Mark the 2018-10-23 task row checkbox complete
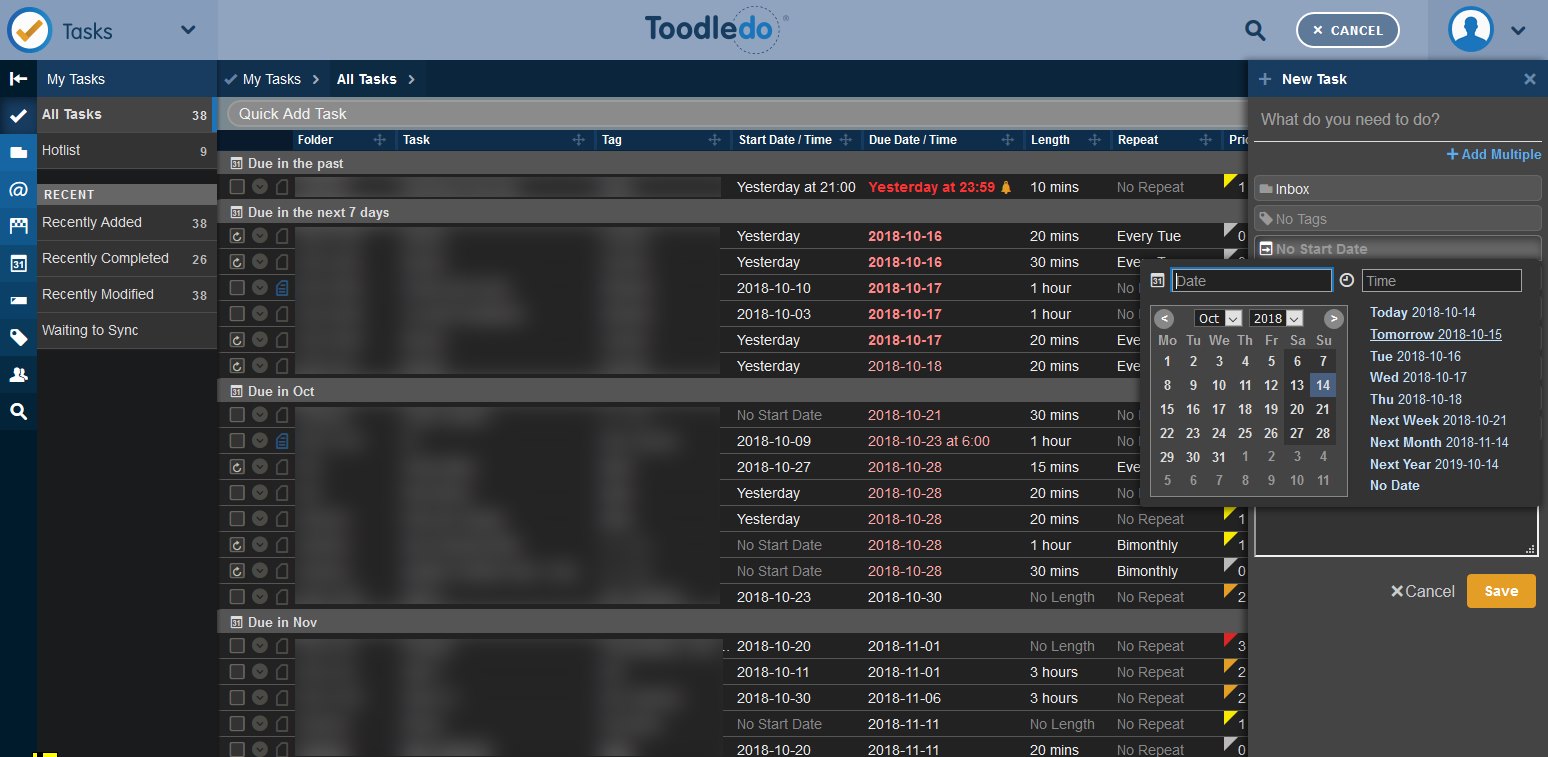This screenshot has width=1548, height=757. [237, 597]
